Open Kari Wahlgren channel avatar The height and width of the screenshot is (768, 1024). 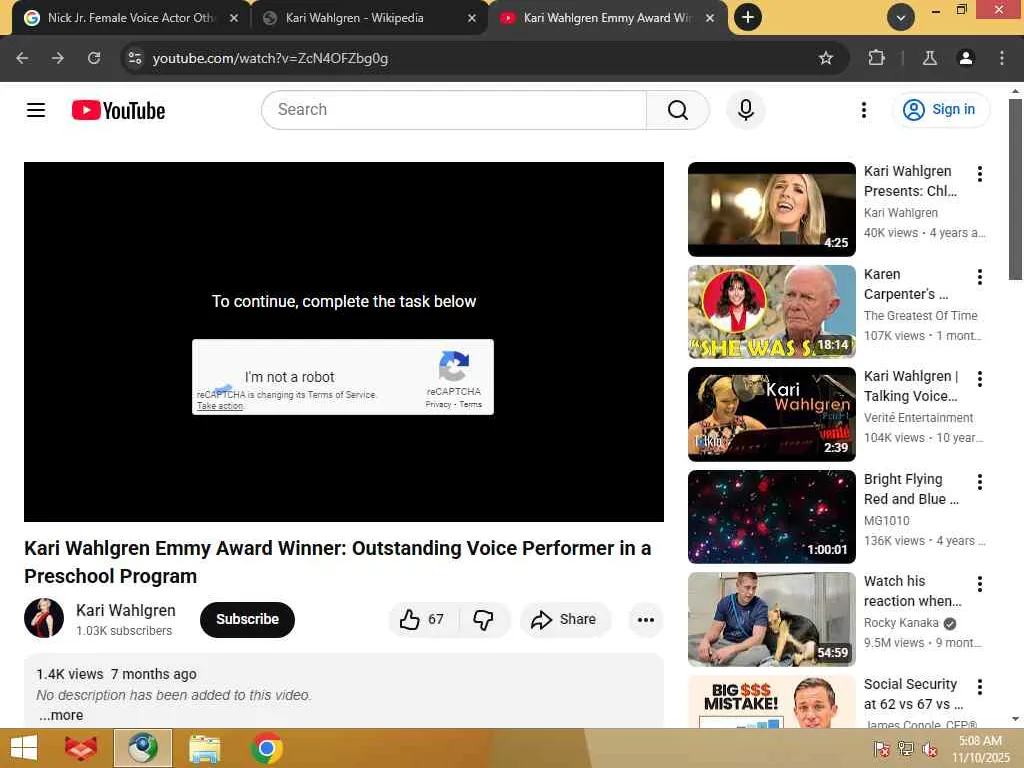coord(44,618)
